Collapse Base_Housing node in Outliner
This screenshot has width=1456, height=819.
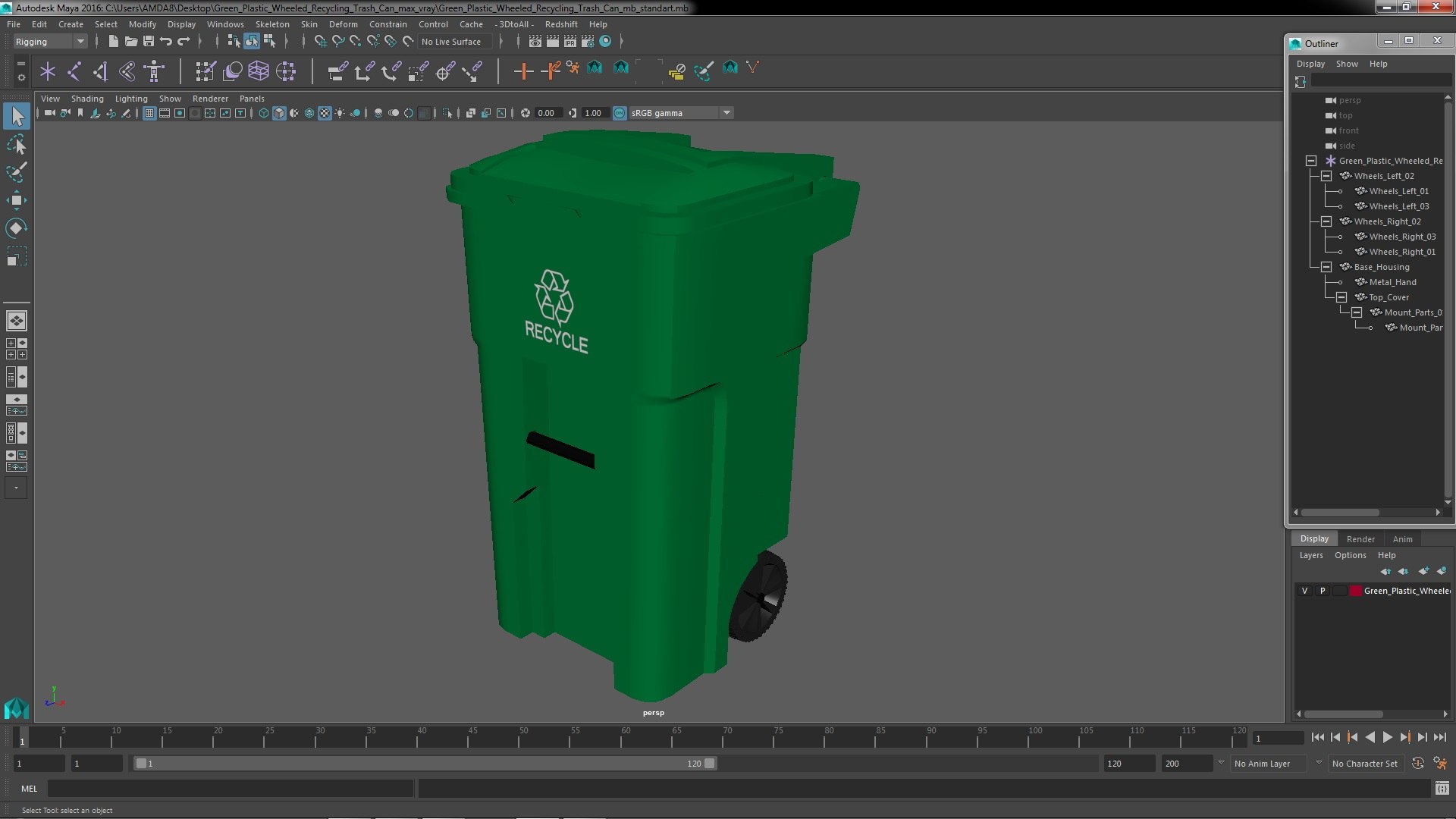[1326, 267]
